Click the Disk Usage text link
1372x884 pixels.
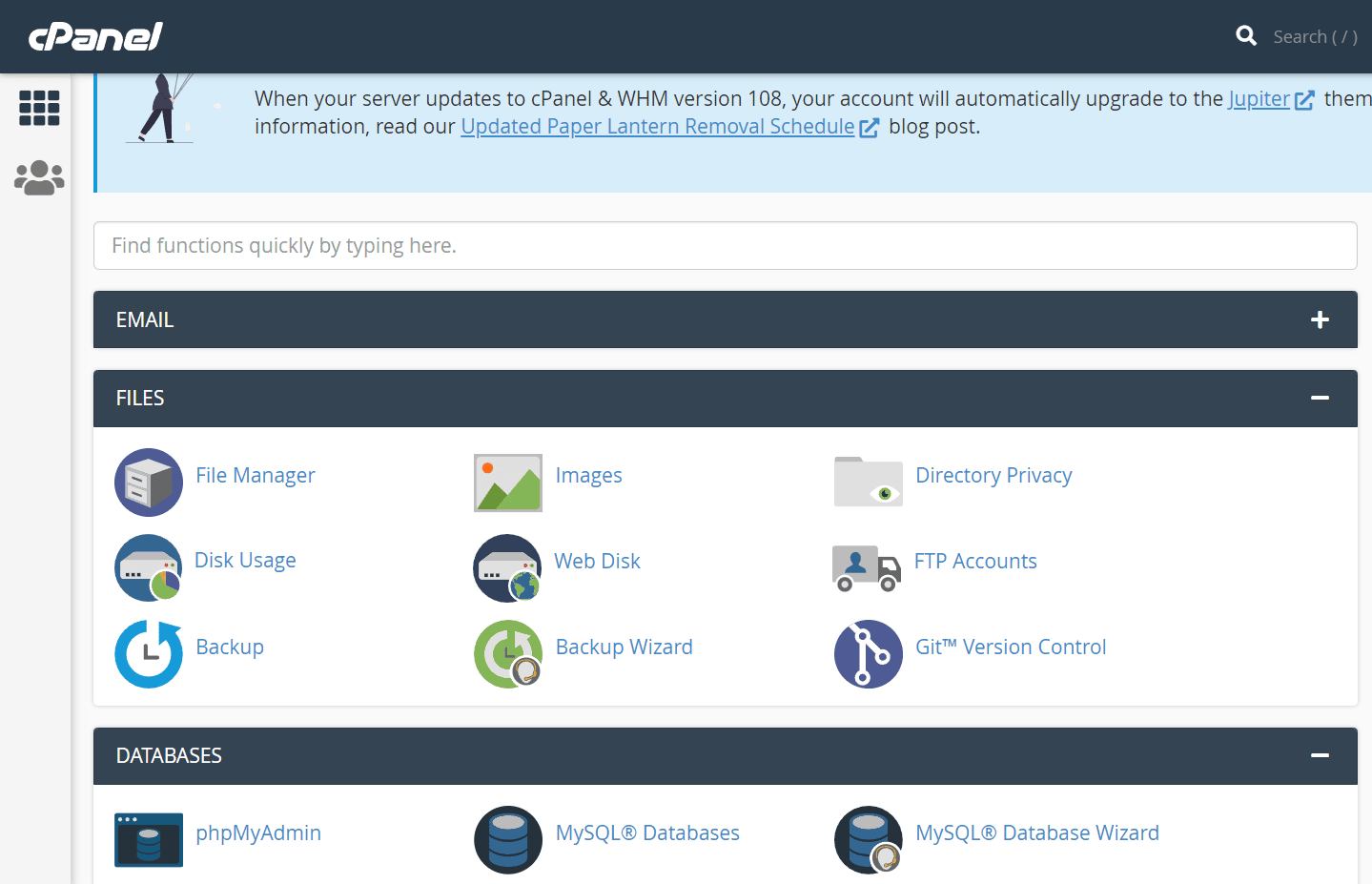tap(245, 560)
